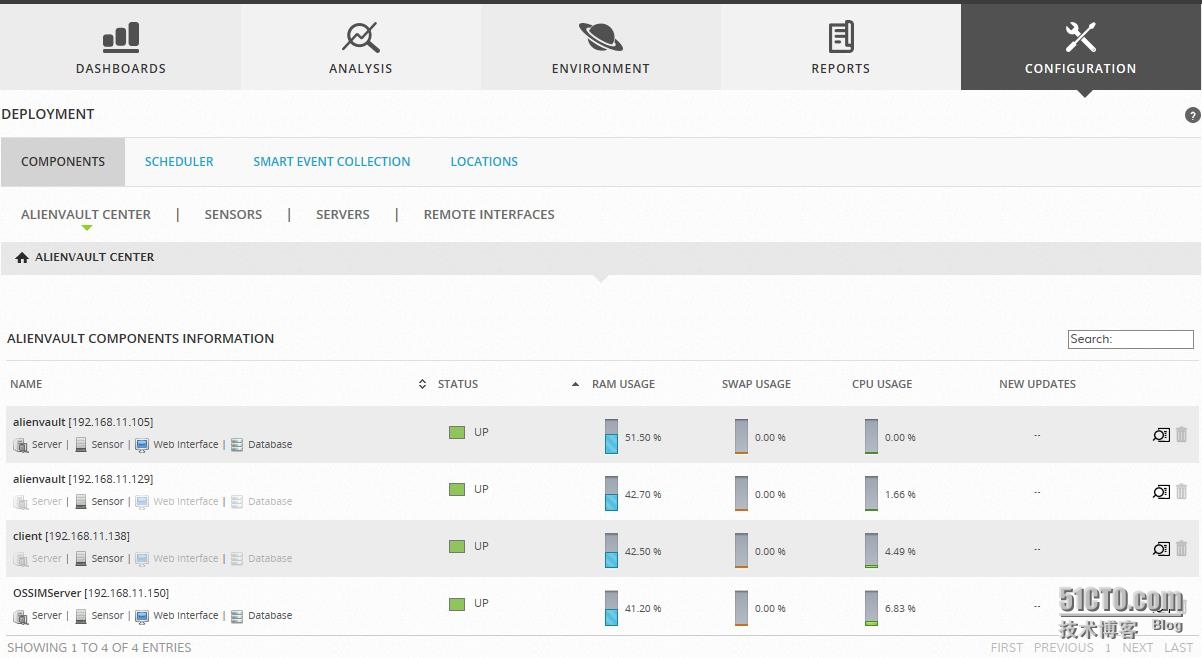Viewport: 1202px width, 658px height.
Task: Click Server icon for 192.168.11.105
Action: (21, 445)
